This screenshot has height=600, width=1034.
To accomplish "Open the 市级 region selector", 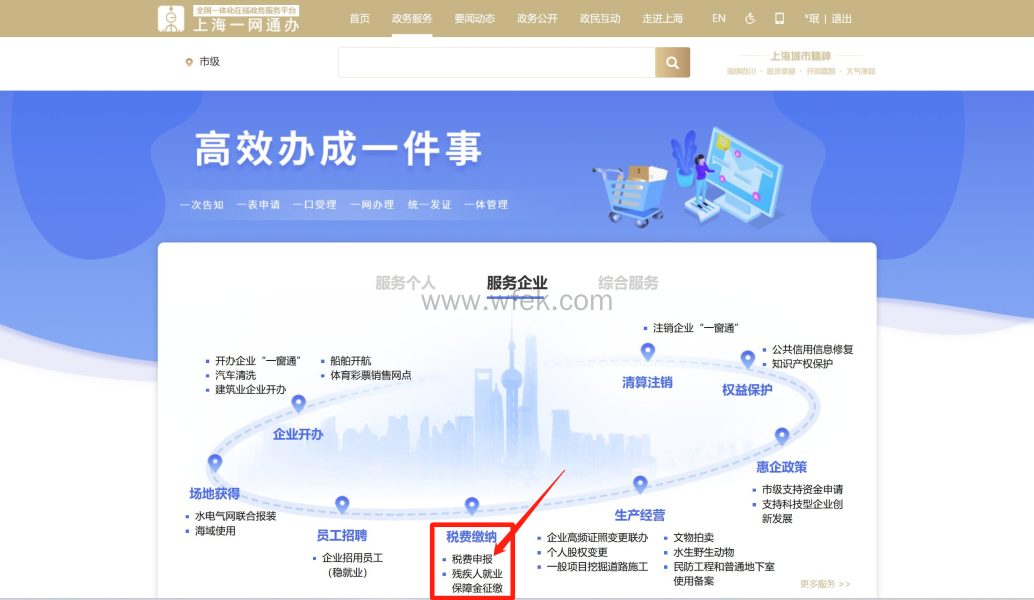I will [x=203, y=62].
